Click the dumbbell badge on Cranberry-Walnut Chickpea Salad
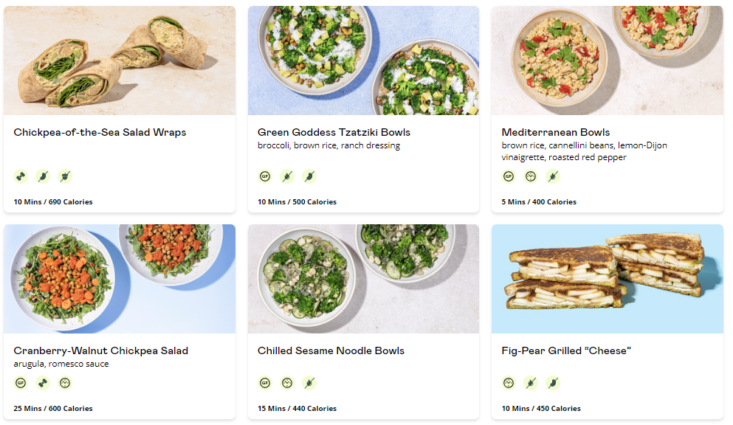This screenshot has height=425, width=733. point(43,382)
